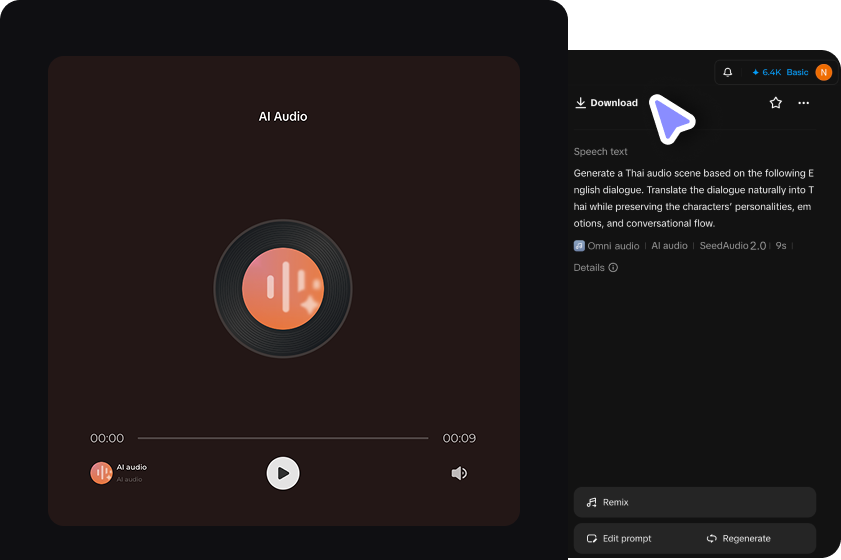Open the three-dot more options menu
This screenshot has width=841, height=560.
pos(803,103)
